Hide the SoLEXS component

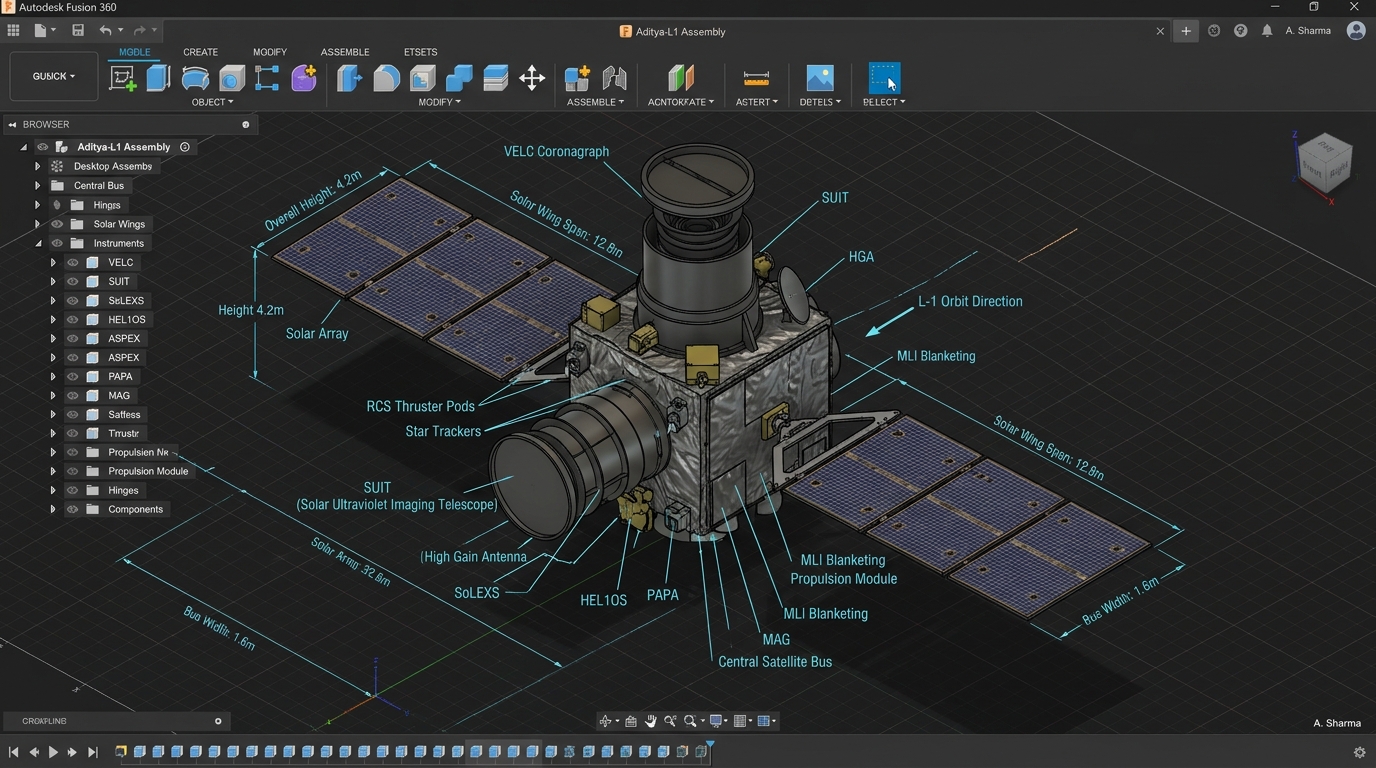click(x=73, y=300)
